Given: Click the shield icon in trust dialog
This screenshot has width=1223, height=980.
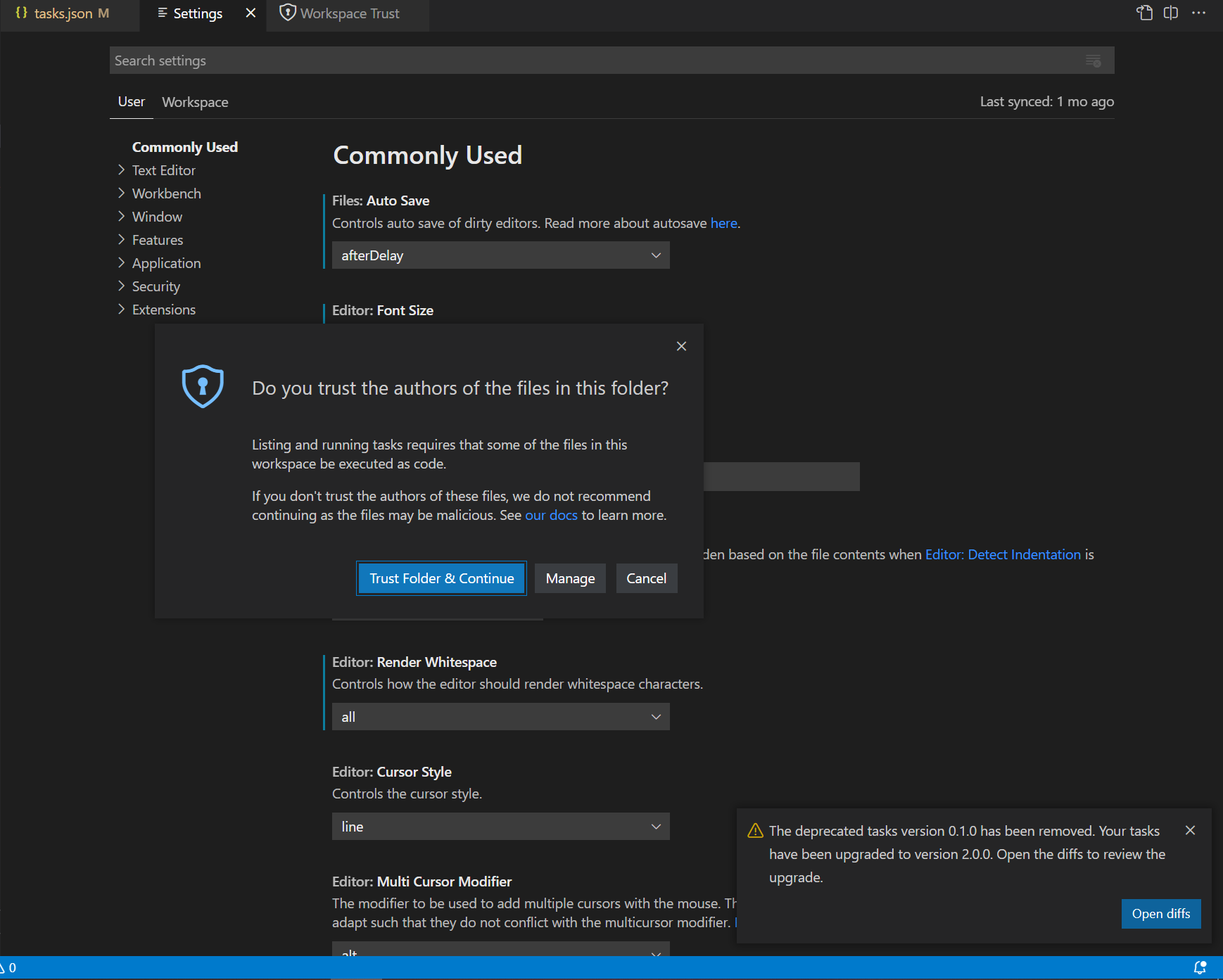Looking at the screenshot, I should click(203, 386).
